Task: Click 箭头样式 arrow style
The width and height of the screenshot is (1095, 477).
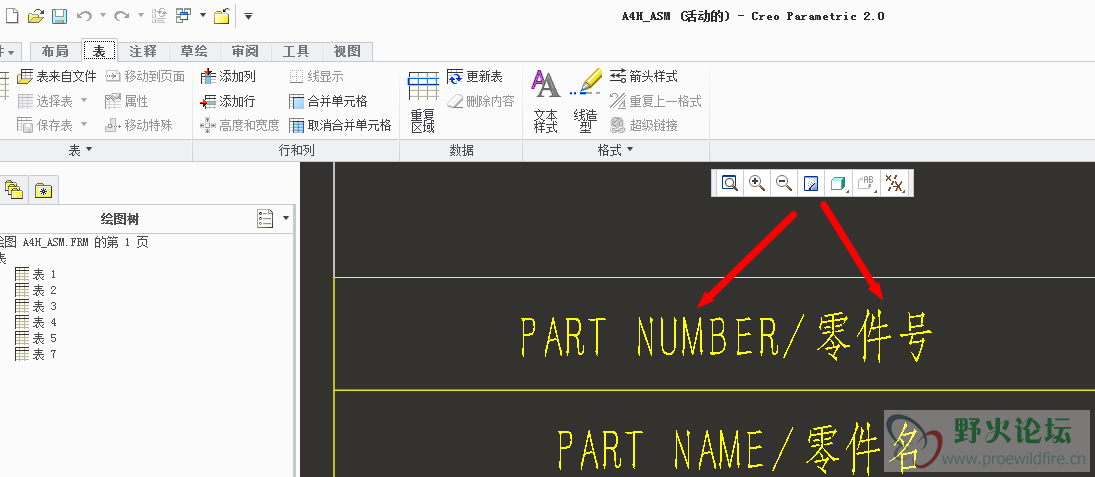Action: pyautogui.click(x=643, y=76)
